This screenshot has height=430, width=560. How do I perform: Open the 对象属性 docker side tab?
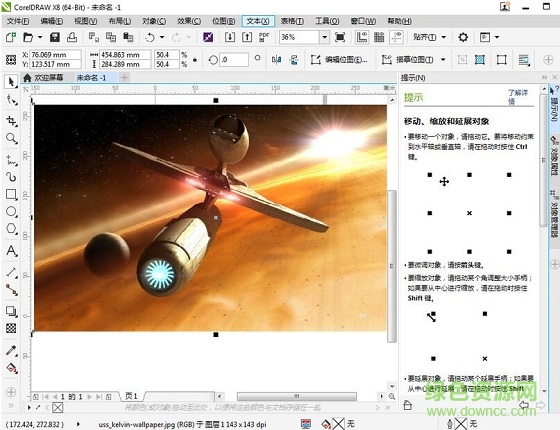click(554, 155)
